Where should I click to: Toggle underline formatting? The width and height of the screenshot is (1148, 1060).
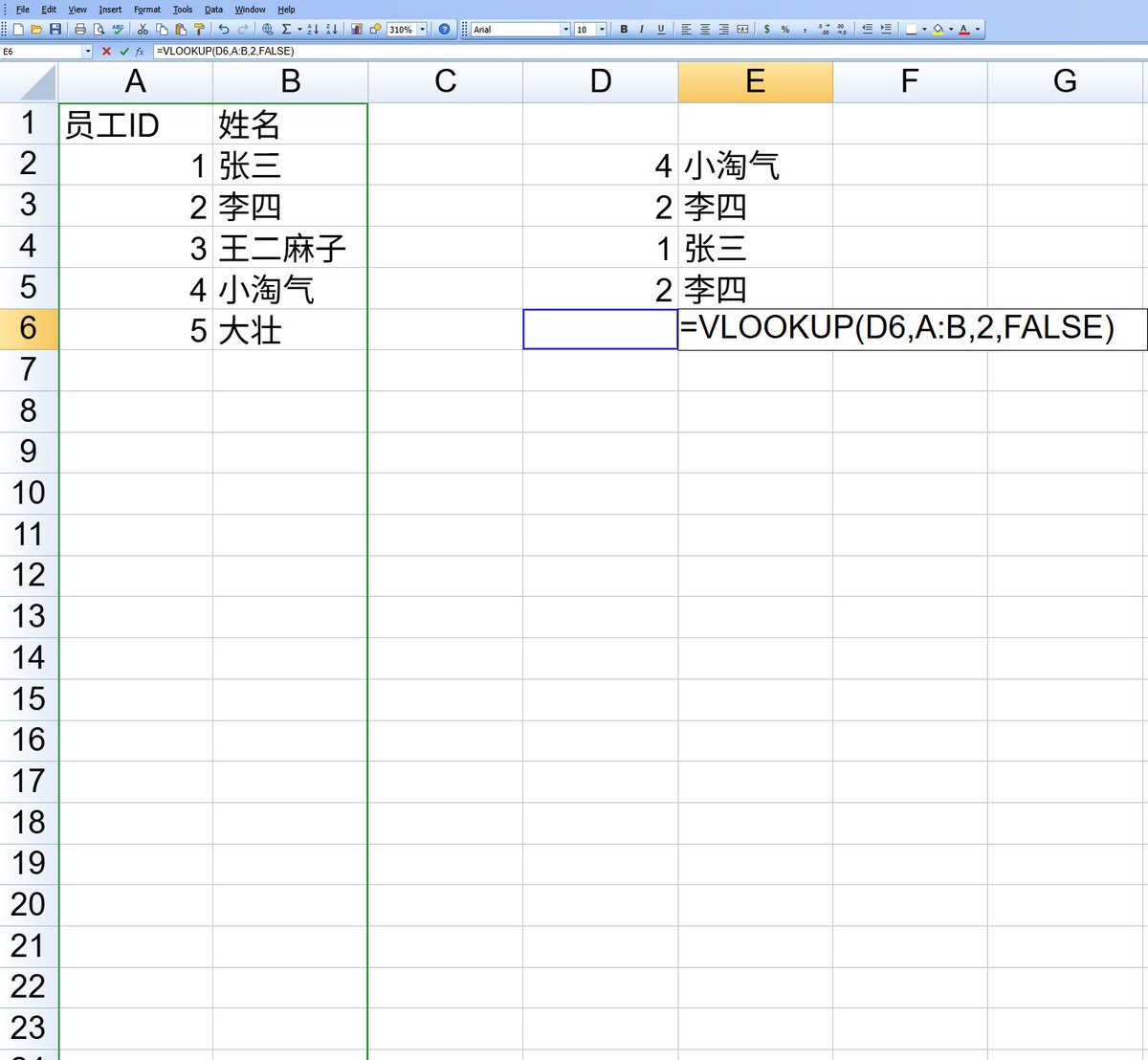coord(661,30)
